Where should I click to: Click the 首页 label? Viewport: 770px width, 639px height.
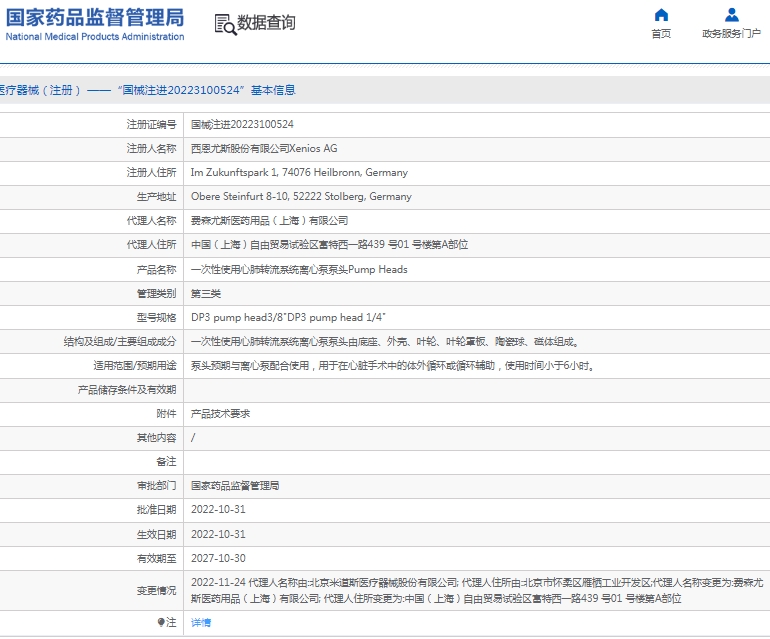click(x=661, y=33)
